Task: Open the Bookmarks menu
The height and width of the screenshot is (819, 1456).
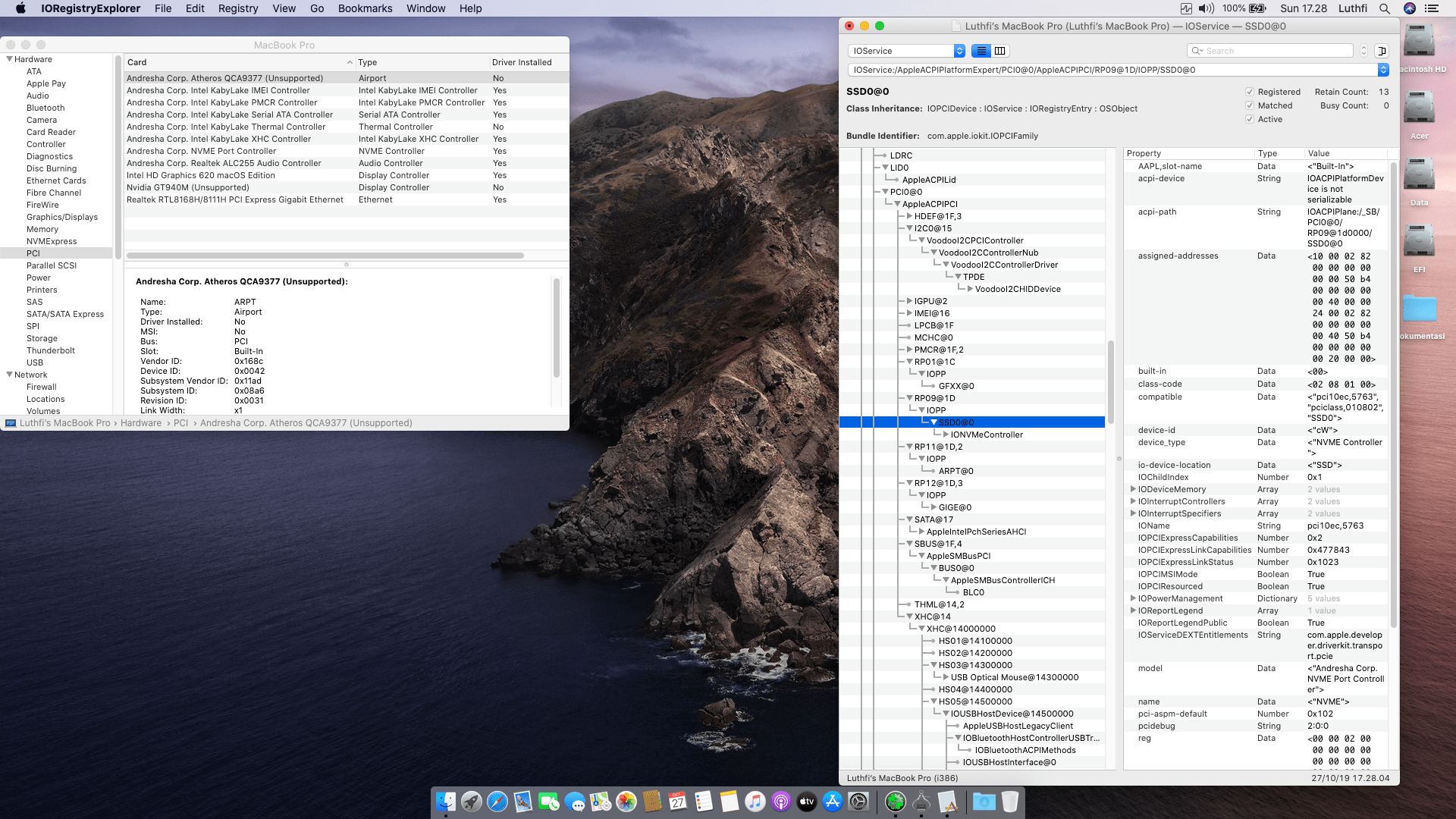Action: 365,8
